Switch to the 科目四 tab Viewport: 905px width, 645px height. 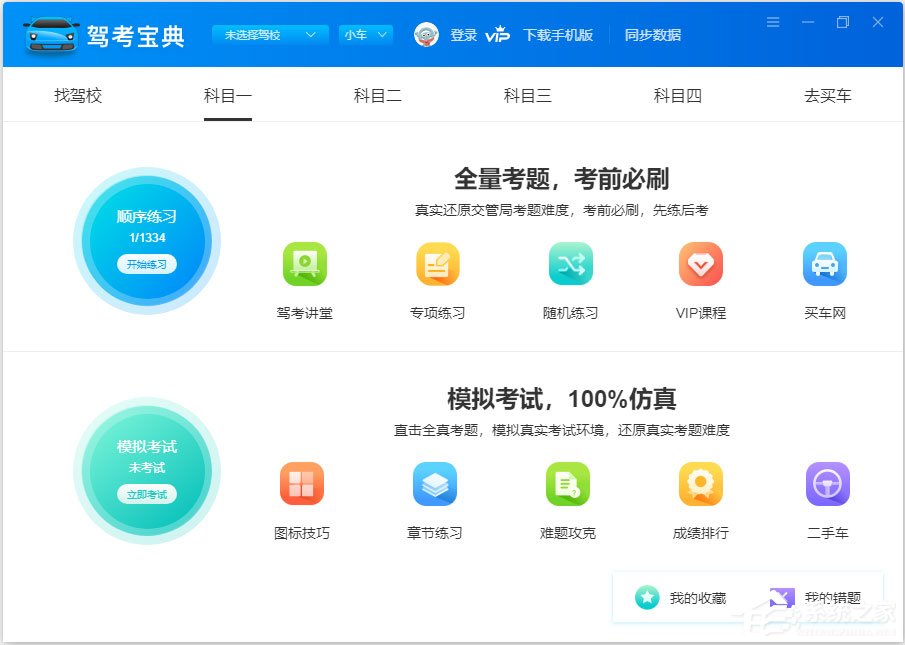tap(677, 96)
